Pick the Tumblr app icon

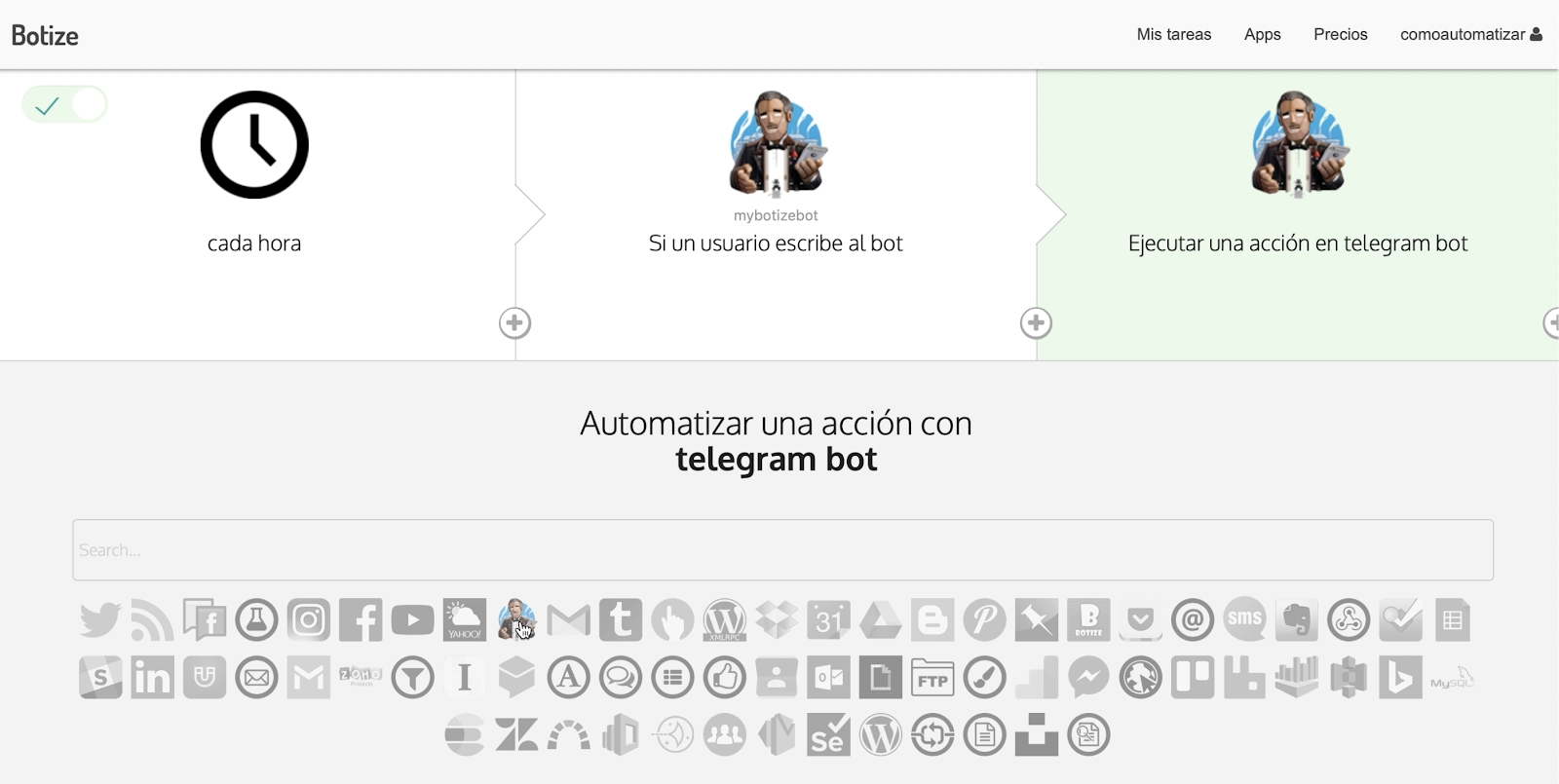coord(621,620)
